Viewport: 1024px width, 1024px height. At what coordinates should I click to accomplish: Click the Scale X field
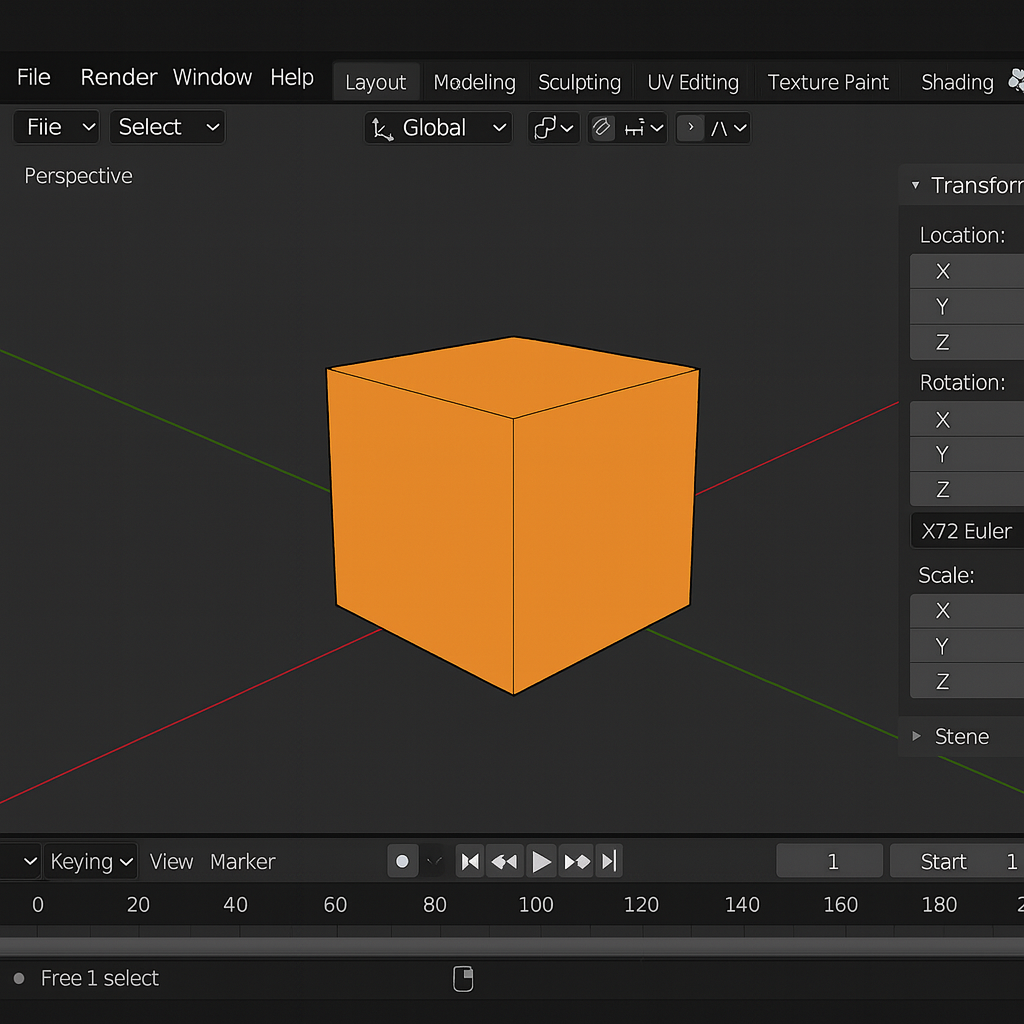coord(967,611)
